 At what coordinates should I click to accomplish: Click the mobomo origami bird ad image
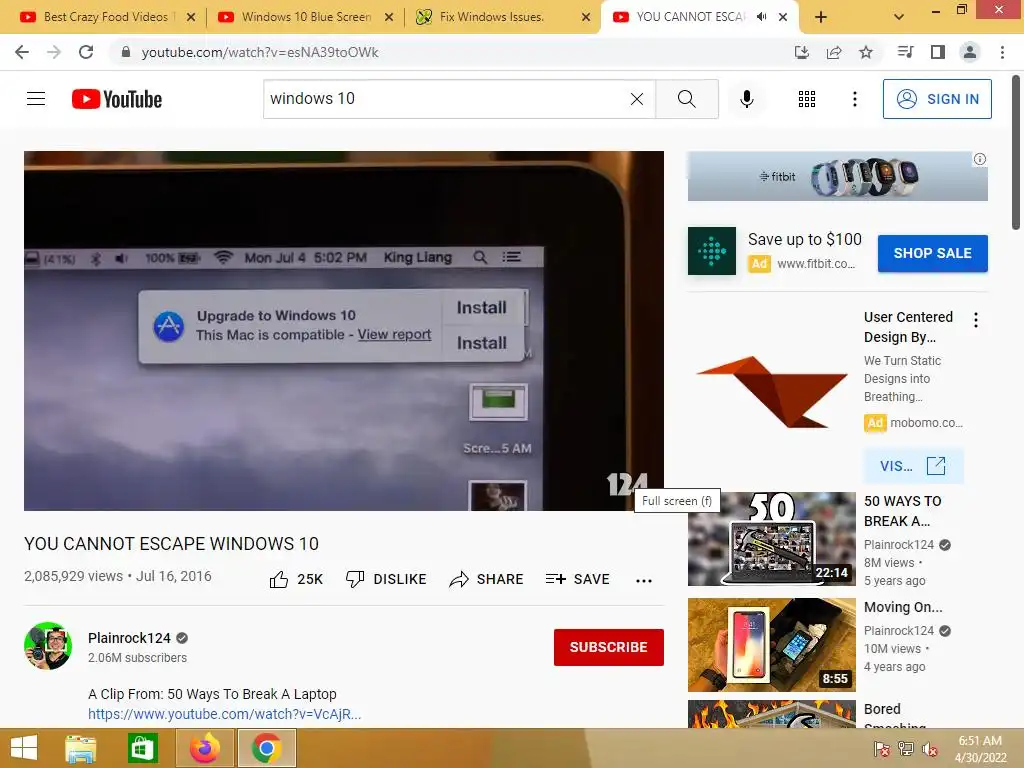[x=771, y=392]
